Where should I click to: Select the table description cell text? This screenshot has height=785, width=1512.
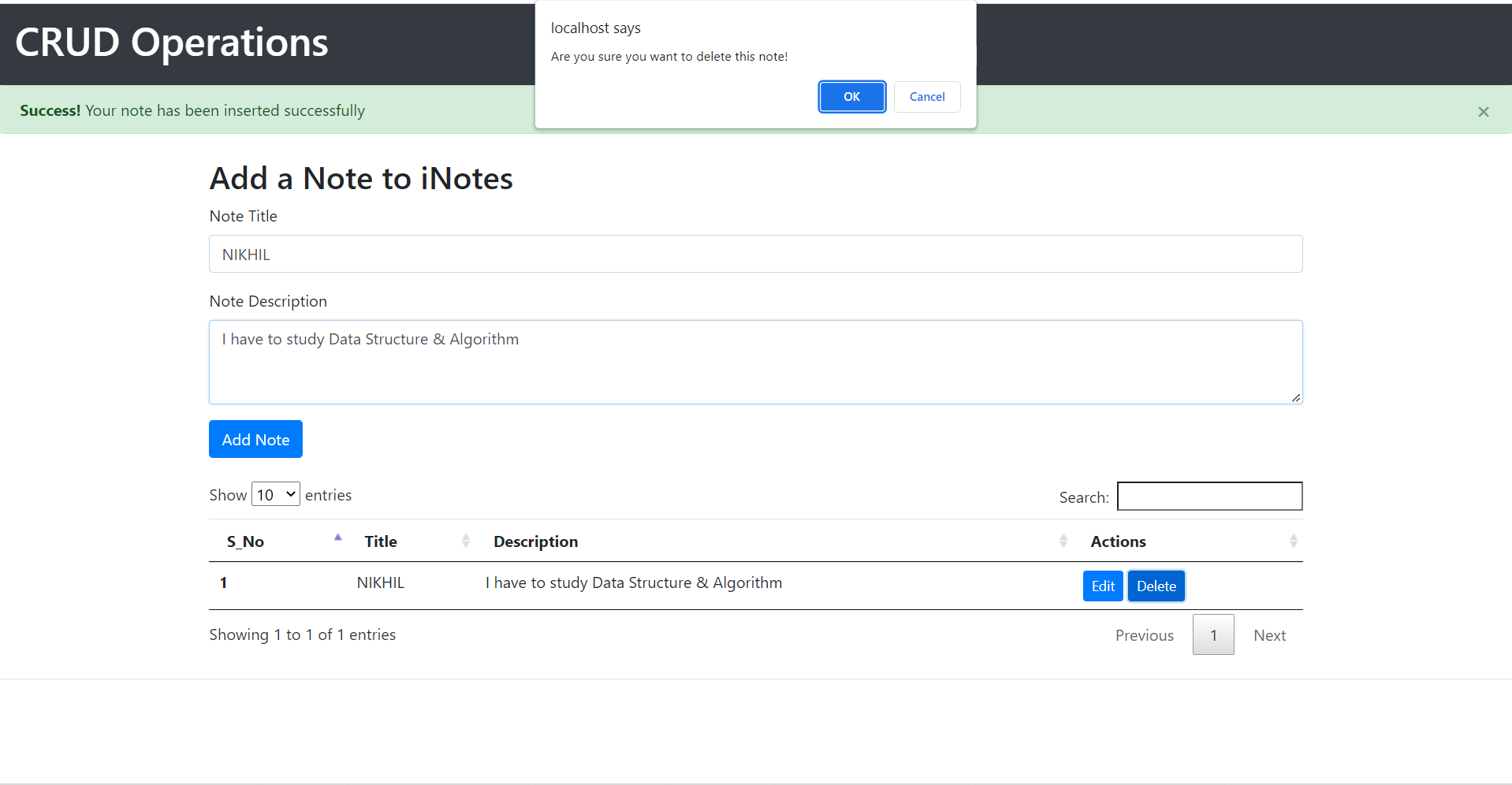pyautogui.click(x=634, y=583)
